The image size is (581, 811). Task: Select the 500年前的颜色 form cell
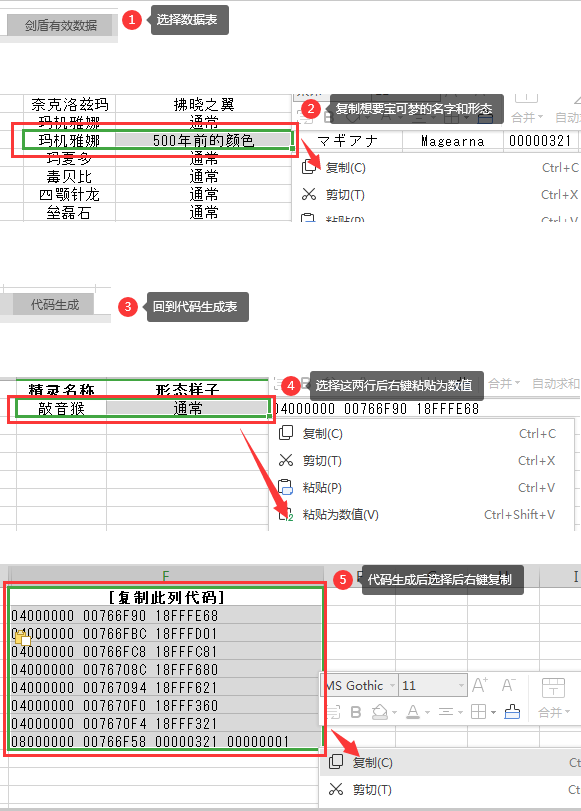pos(203,140)
